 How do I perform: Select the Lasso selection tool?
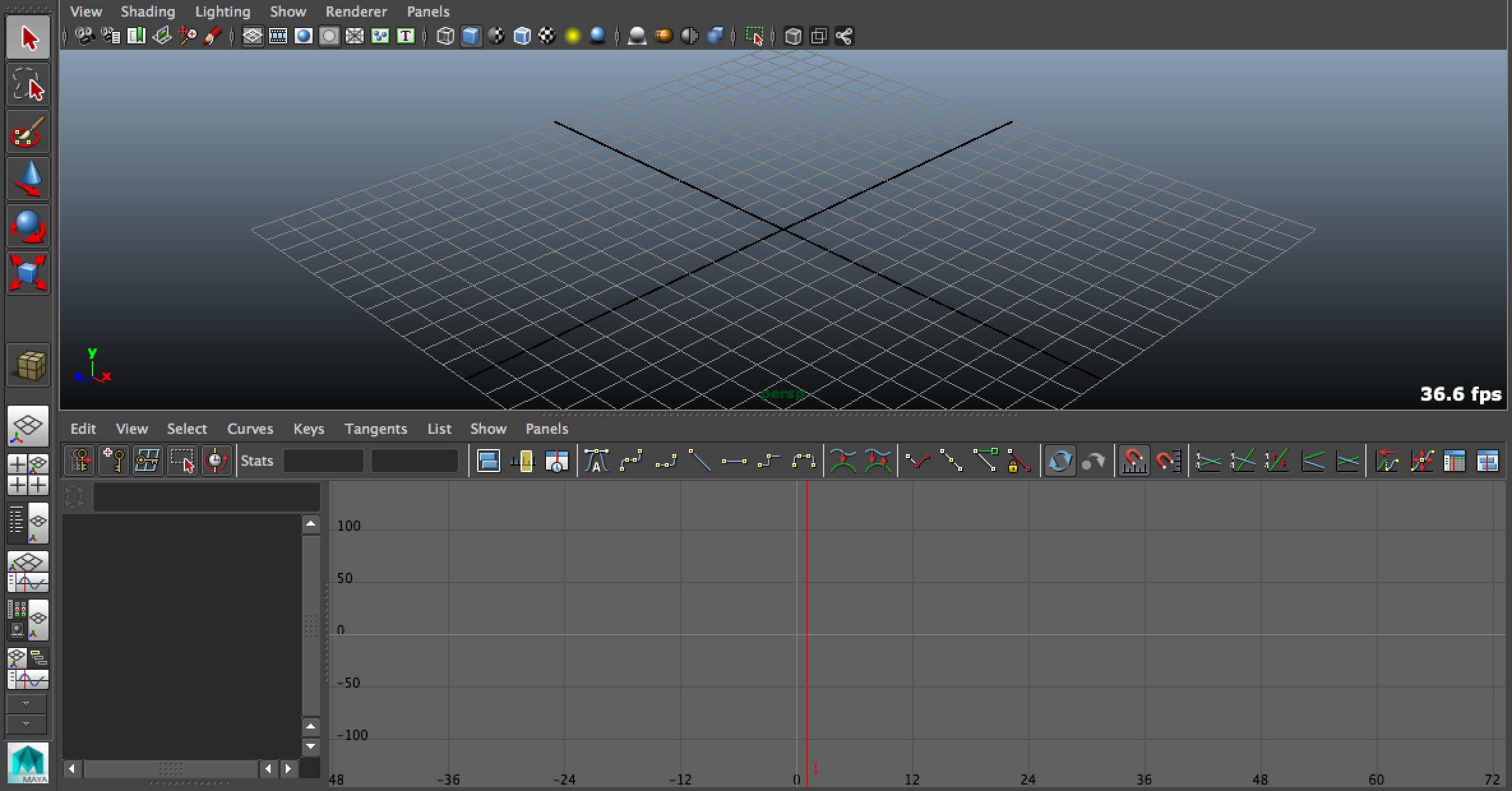pyautogui.click(x=28, y=85)
